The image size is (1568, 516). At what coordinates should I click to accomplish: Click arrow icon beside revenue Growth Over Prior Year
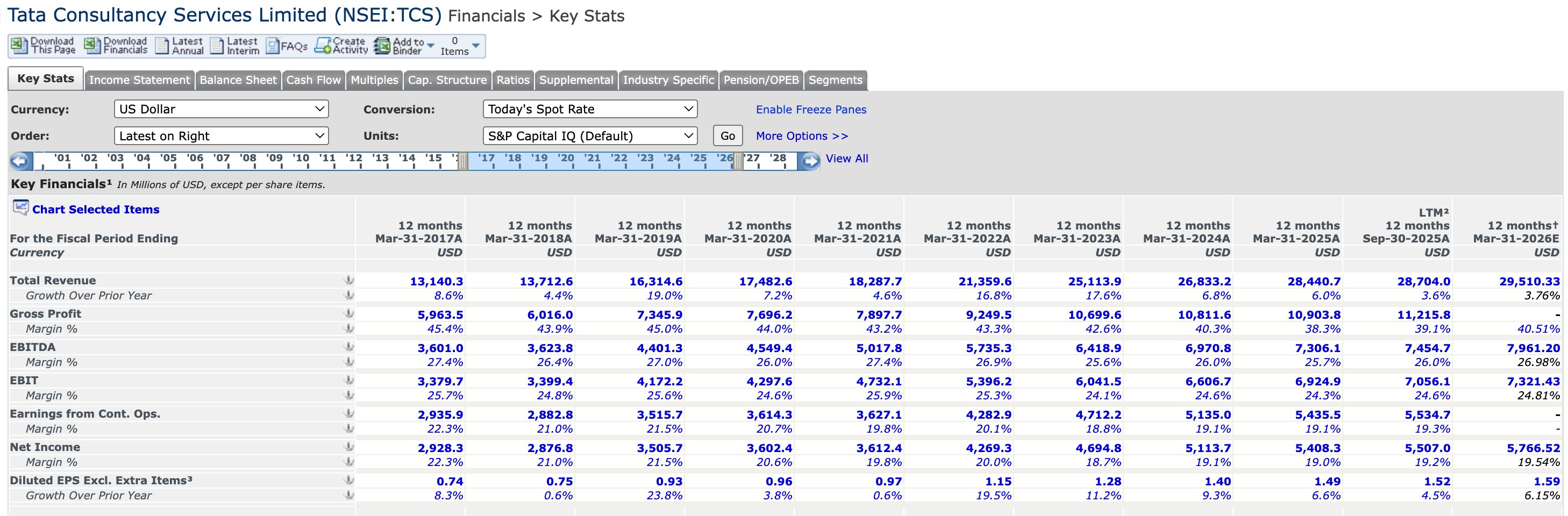pyautogui.click(x=349, y=295)
